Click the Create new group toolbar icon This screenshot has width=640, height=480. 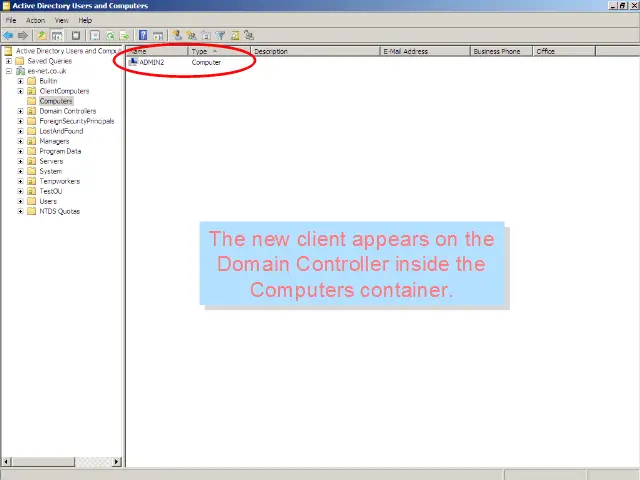(191, 36)
